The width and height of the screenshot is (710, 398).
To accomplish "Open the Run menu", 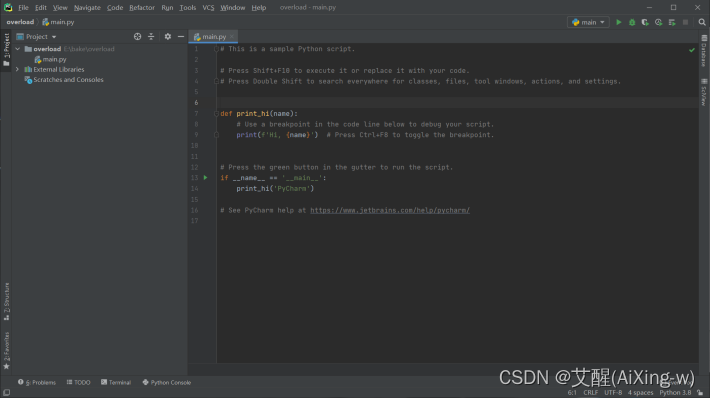I will [x=167, y=8].
